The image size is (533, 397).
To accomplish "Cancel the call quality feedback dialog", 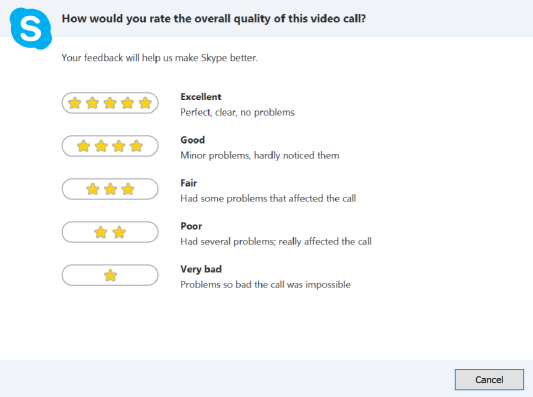I will [x=489, y=380].
